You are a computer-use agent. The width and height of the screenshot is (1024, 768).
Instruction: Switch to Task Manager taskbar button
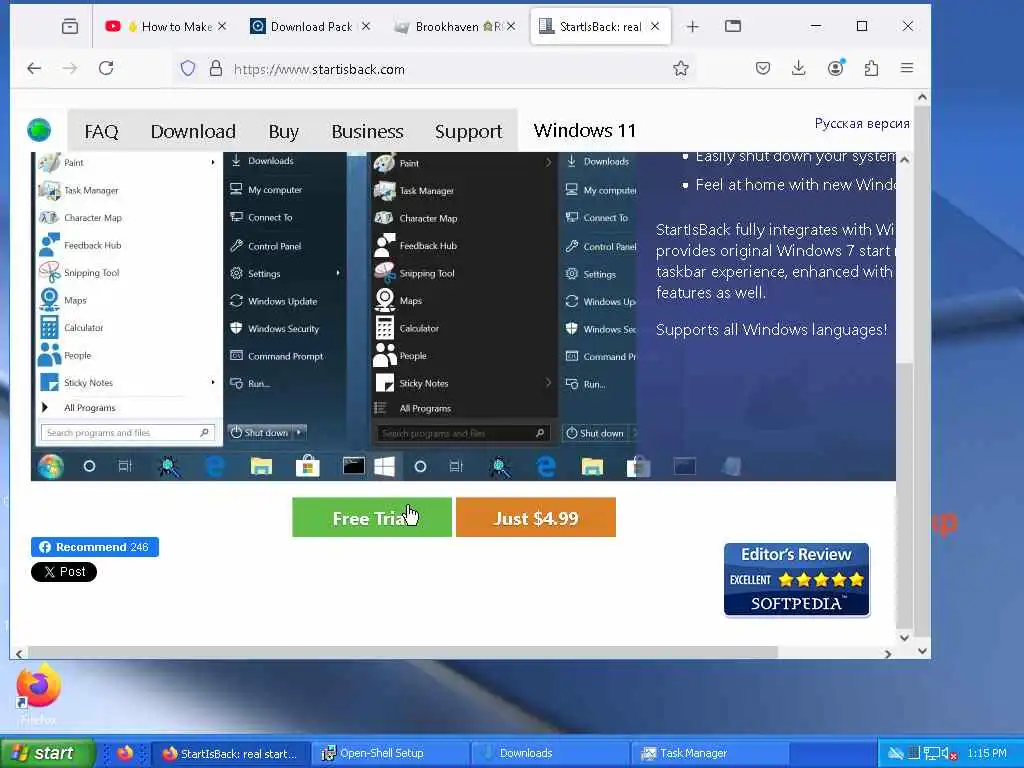pos(709,754)
